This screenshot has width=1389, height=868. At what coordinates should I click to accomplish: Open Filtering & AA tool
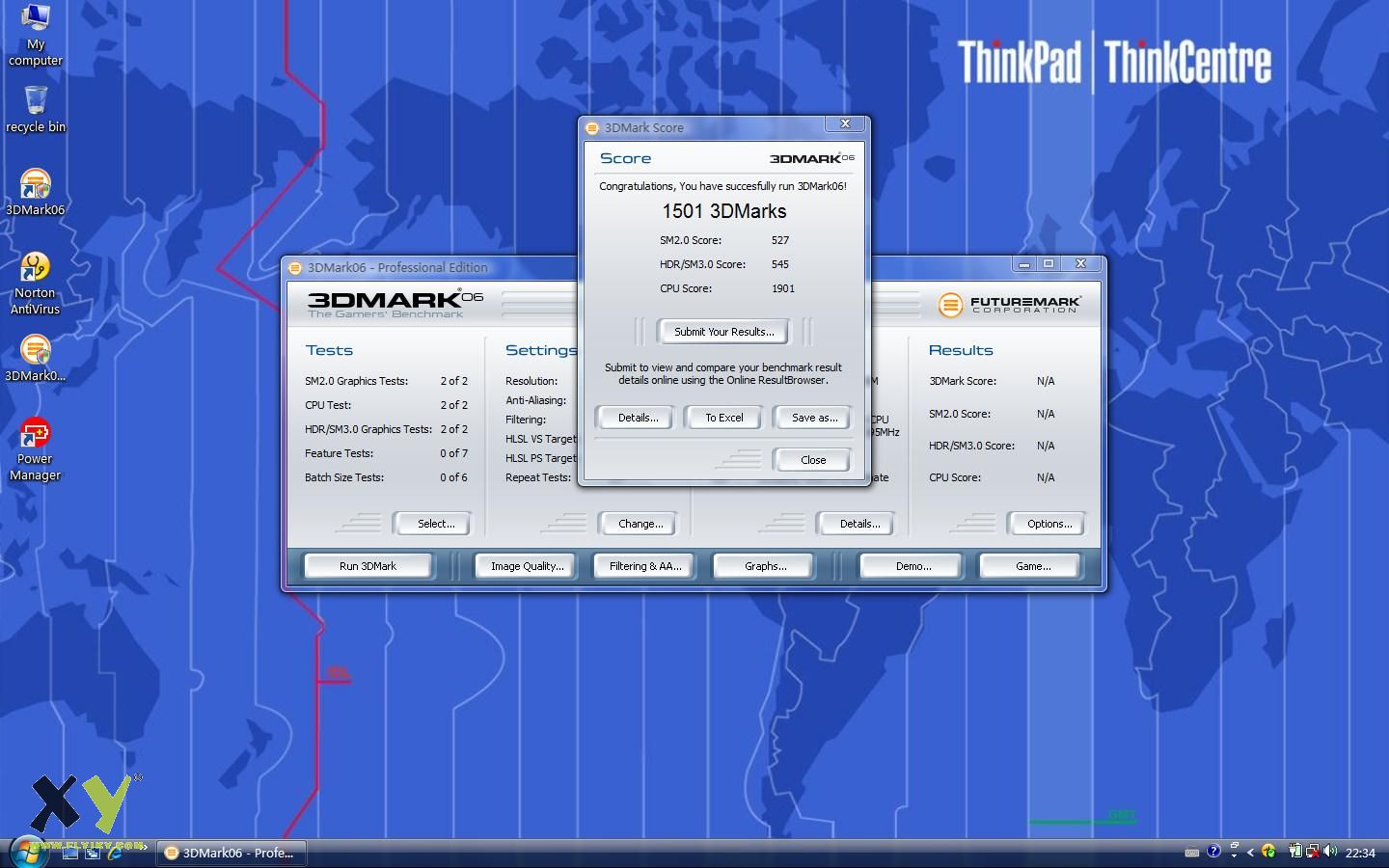(645, 566)
